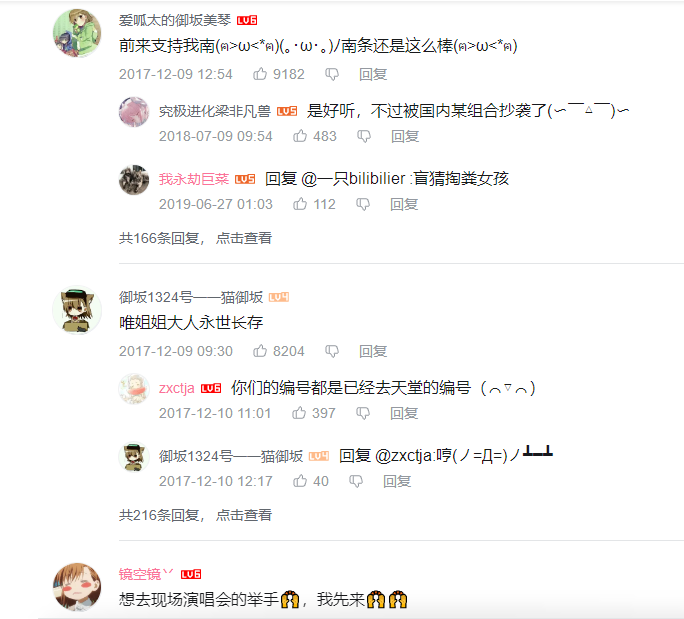Like the reply with 483 likes
Image resolution: width=684 pixels, height=619 pixels.
[300, 136]
